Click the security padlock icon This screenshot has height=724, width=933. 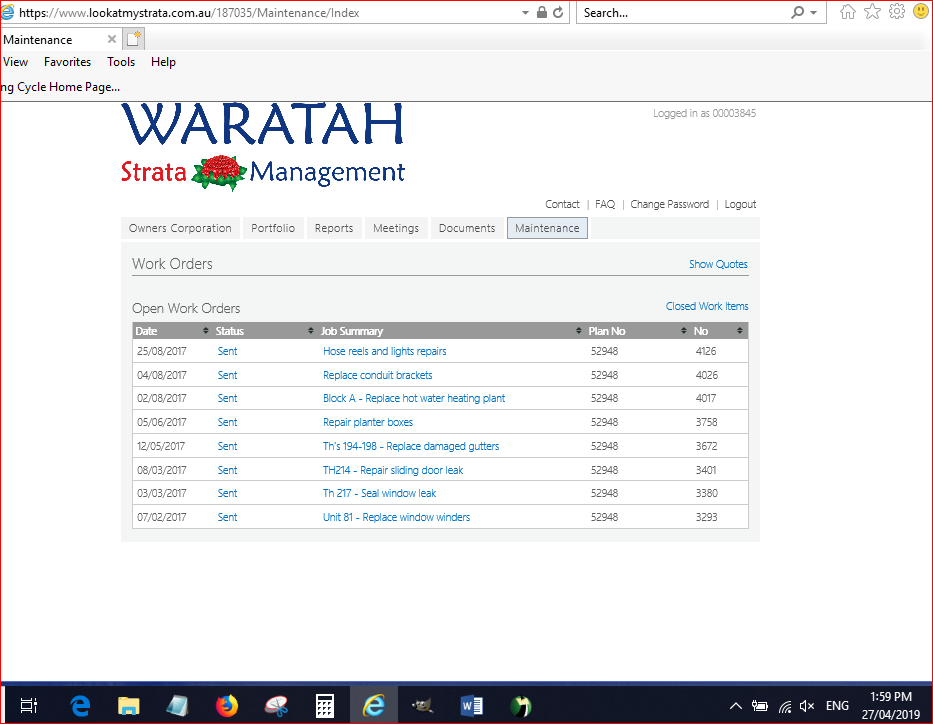[x=541, y=12]
